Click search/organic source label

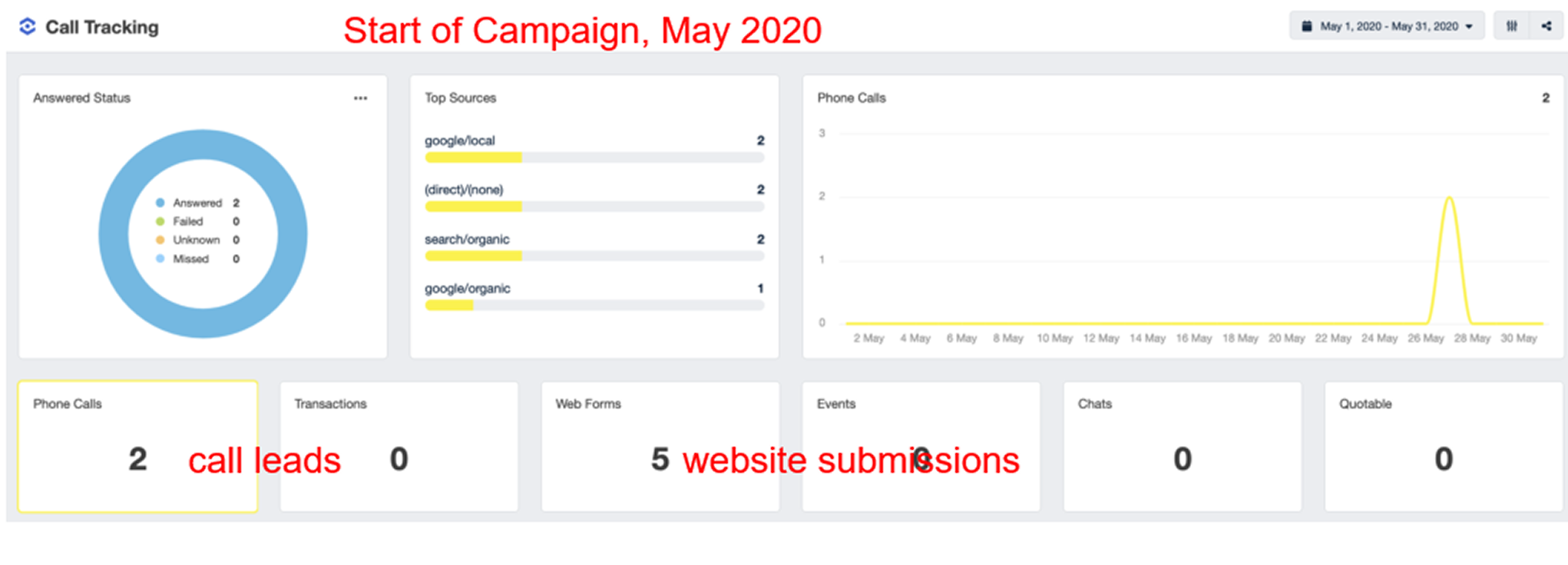467,240
